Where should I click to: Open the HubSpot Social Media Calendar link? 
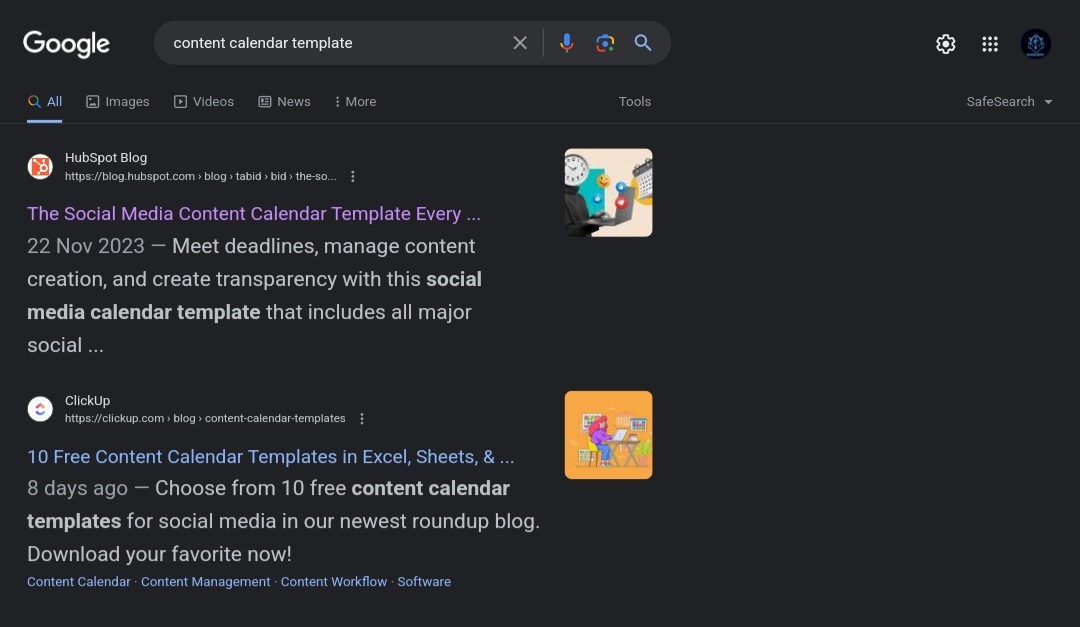pos(253,214)
